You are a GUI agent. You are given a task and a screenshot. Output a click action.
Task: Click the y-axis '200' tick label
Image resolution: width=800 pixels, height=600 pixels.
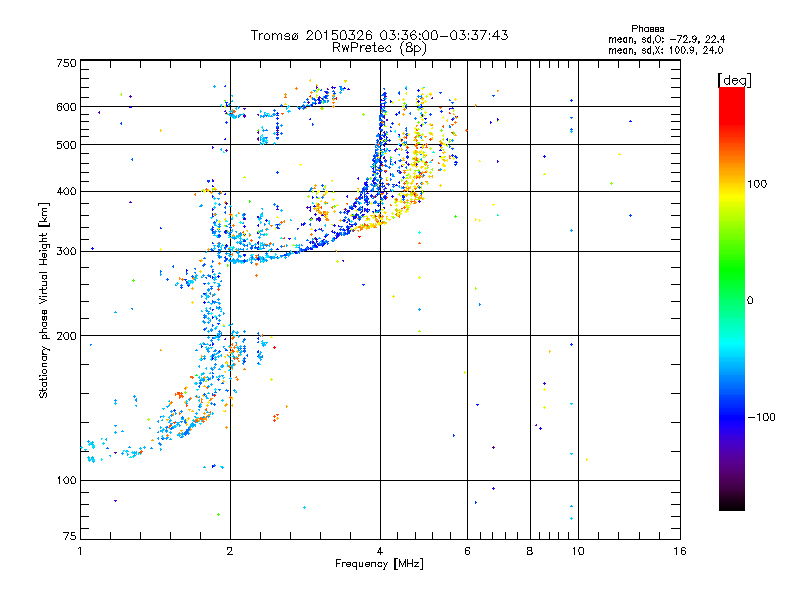pyautogui.click(x=66, y=336)
